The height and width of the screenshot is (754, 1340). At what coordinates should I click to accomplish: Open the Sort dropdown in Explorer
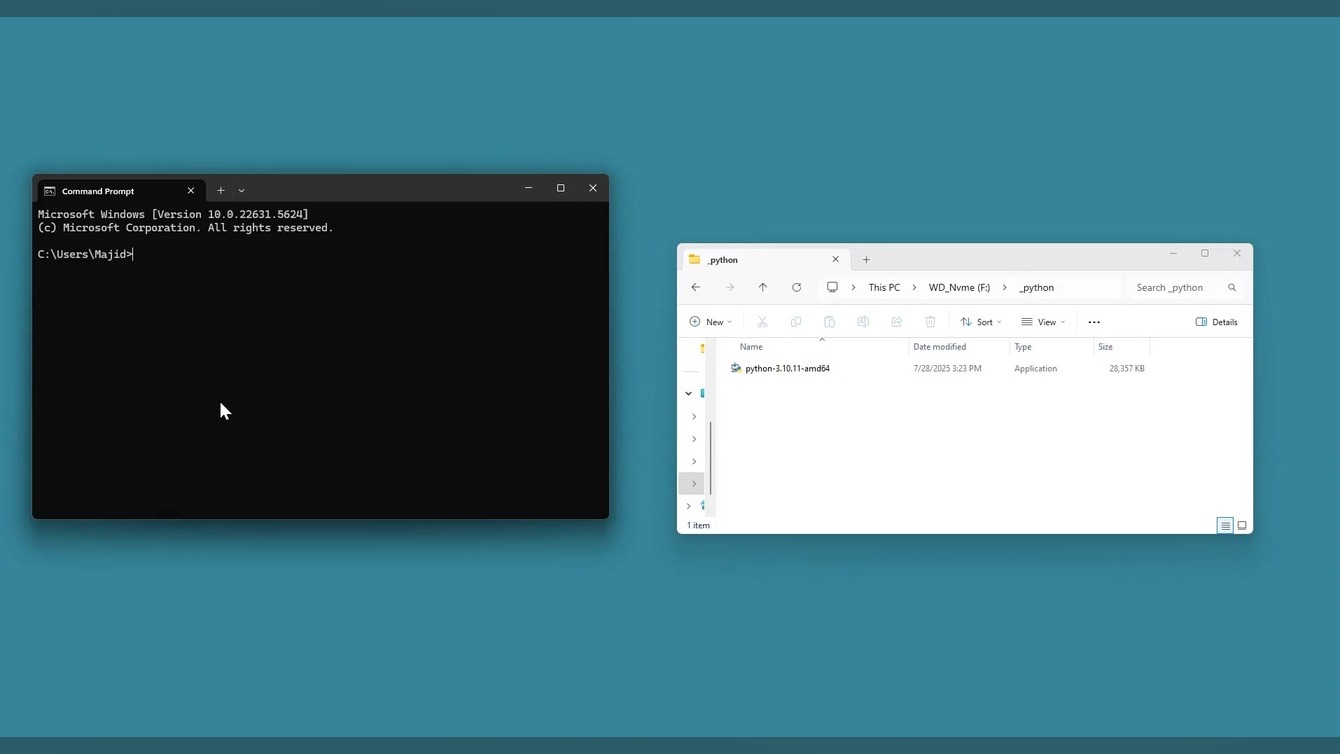coord(981,322)
